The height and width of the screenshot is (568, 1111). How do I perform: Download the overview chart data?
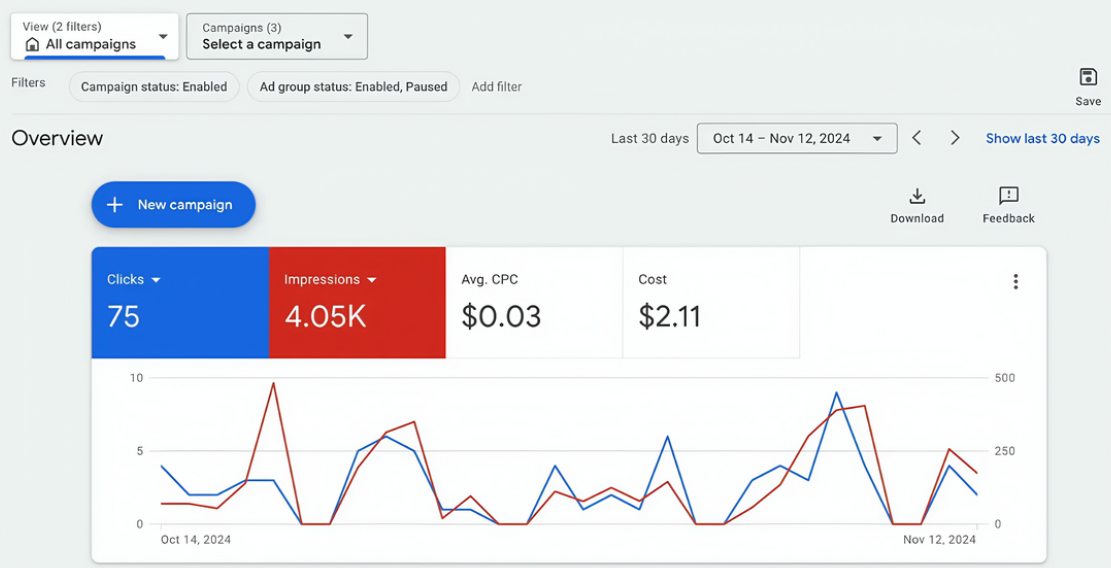[917, 205]
